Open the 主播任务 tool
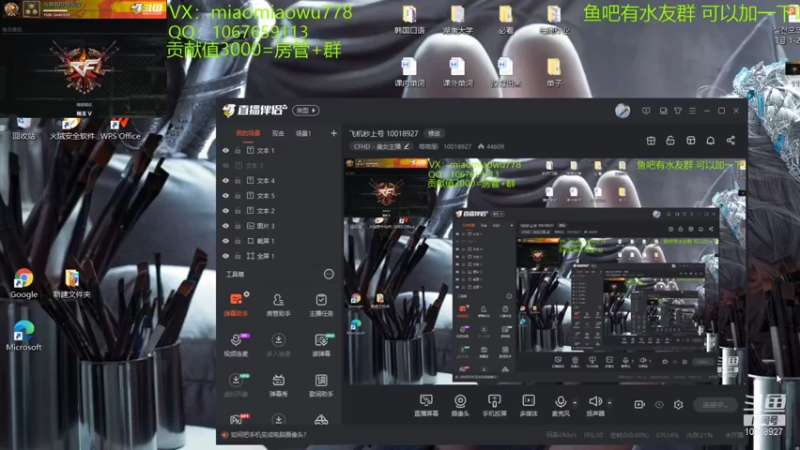The image size is (800, 450). click(x=321, y=304)
